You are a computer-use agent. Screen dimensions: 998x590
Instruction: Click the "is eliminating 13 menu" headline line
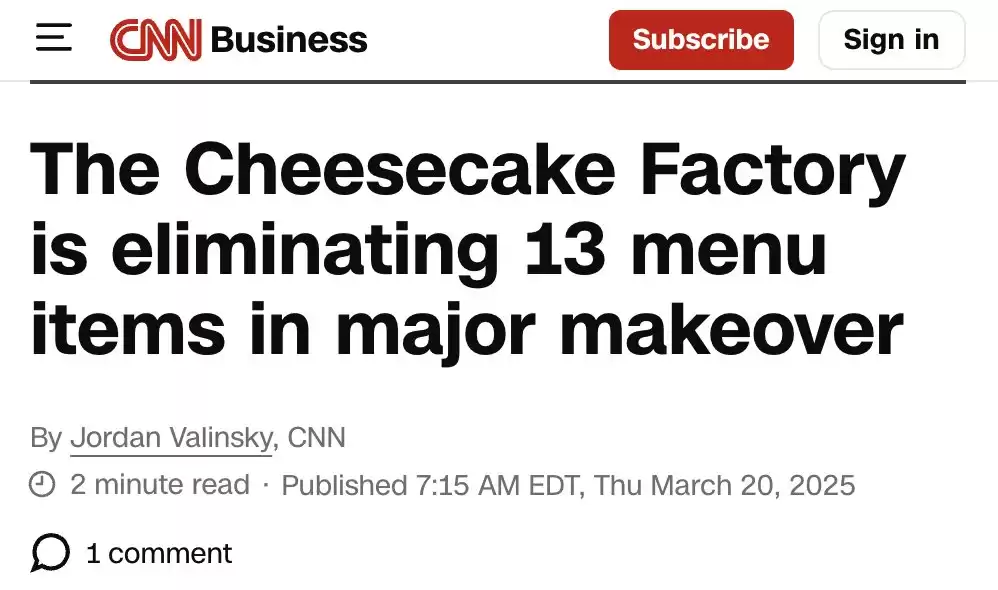click(428, 249)
